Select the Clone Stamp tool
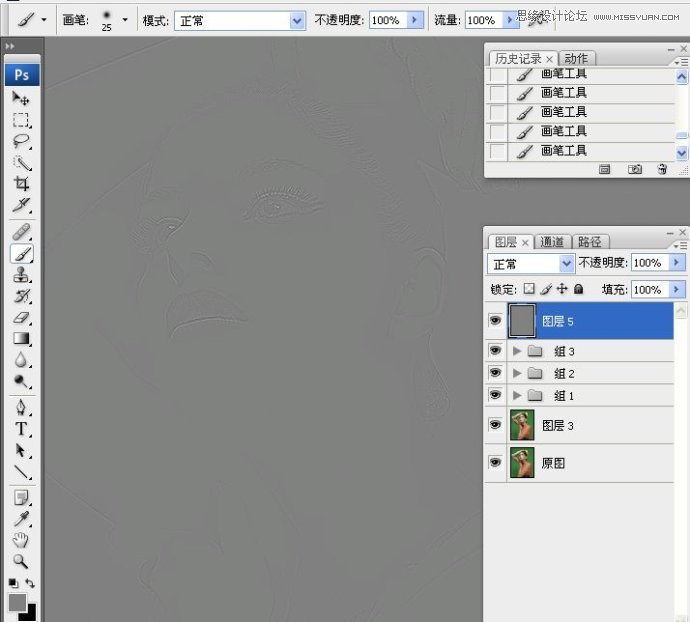This screenshot has width=690, height=622. (21, 275)
